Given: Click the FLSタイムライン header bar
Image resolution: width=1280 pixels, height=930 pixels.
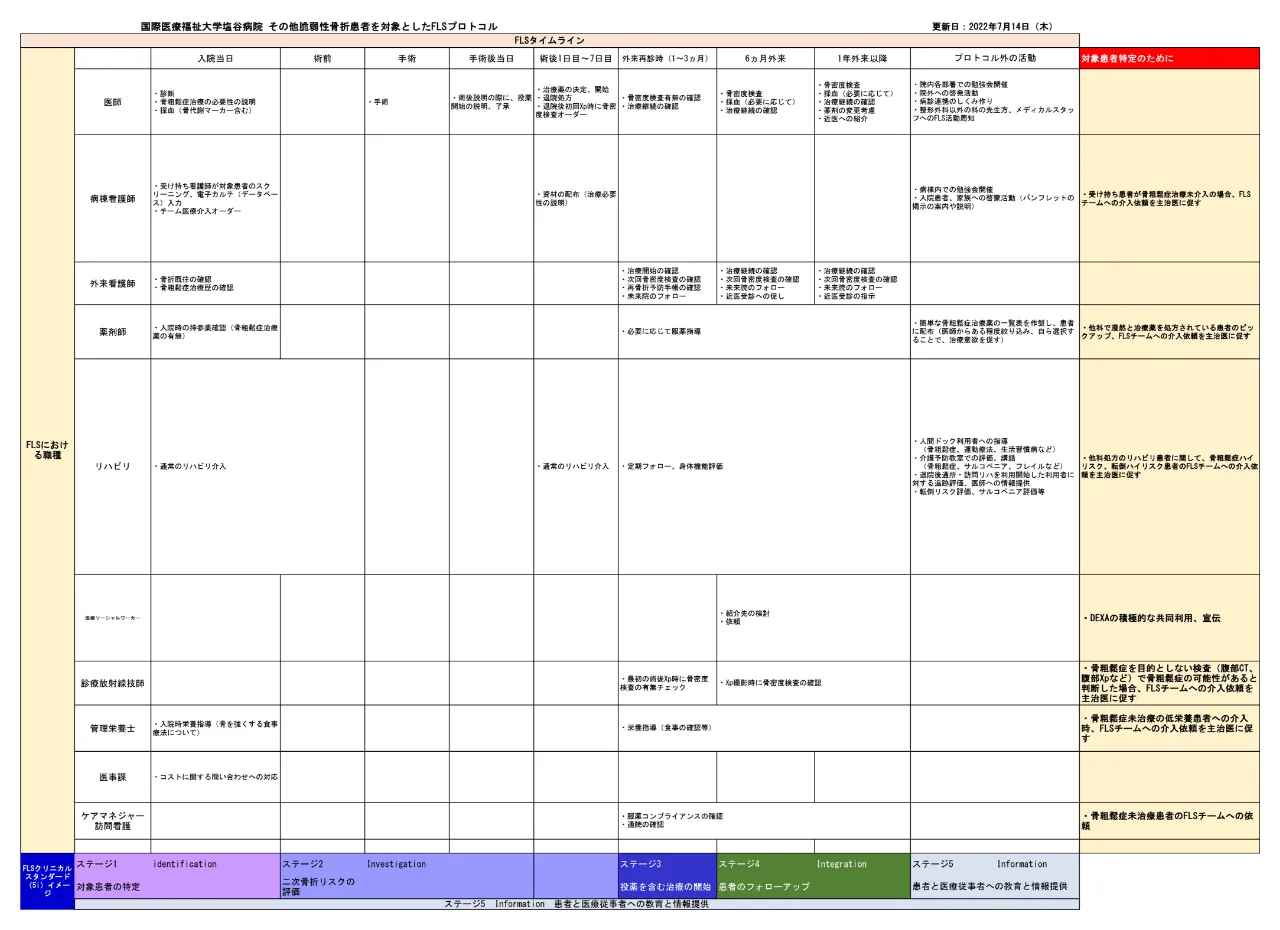Looking at the screenshot, I should click(x=550, y=40).
